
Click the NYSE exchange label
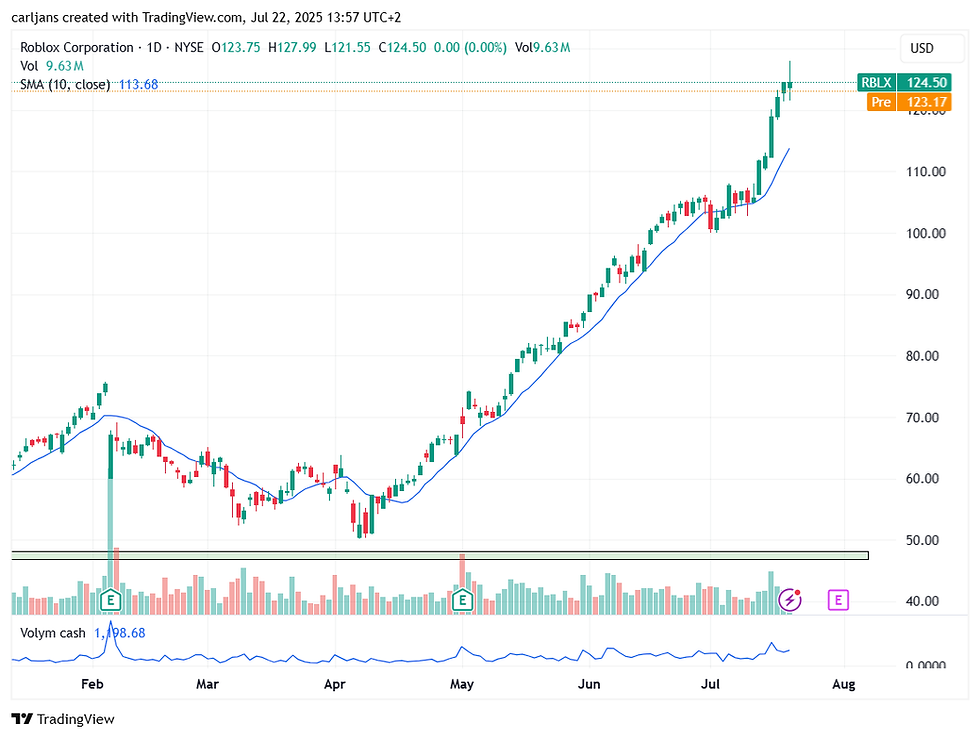(x=189, y=47)
